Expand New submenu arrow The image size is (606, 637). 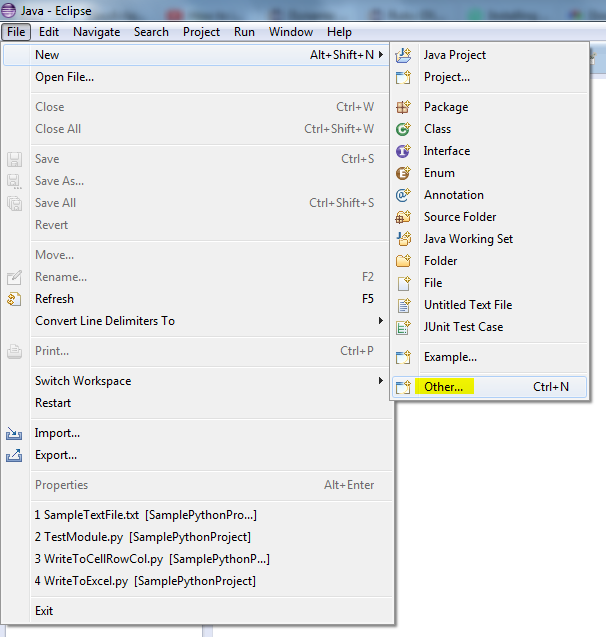381,54
